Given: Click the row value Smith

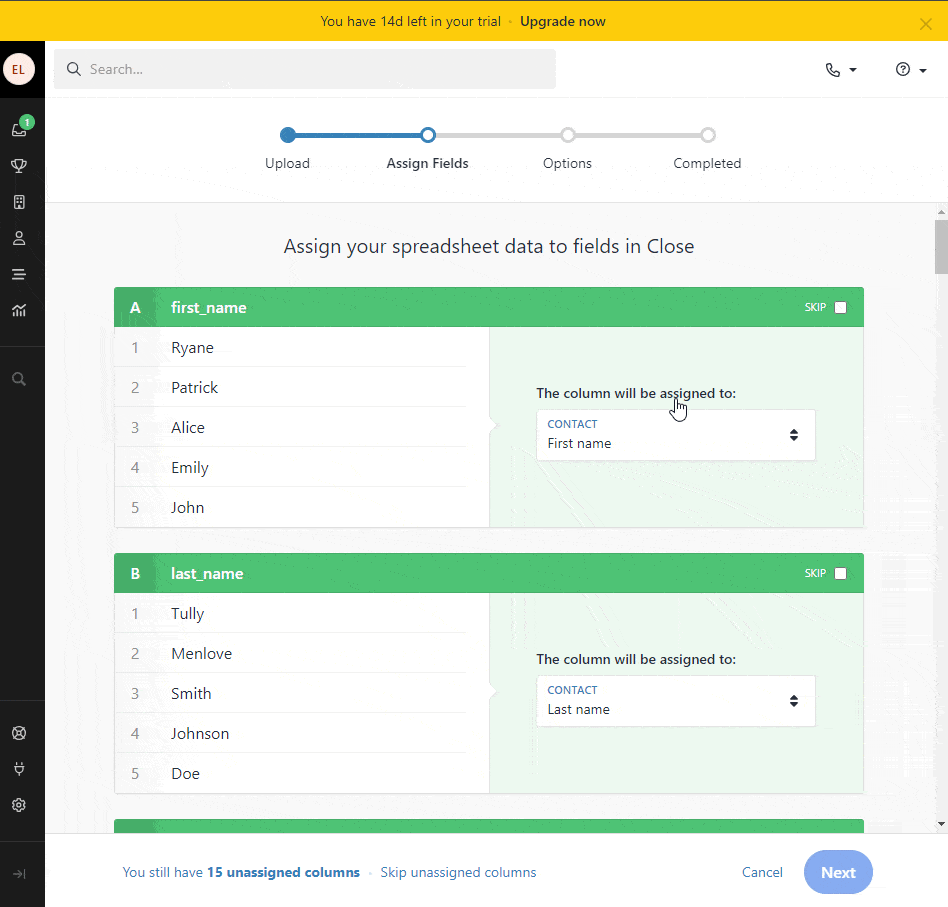Looking at the screenshot, I should (x=191, y=694).
